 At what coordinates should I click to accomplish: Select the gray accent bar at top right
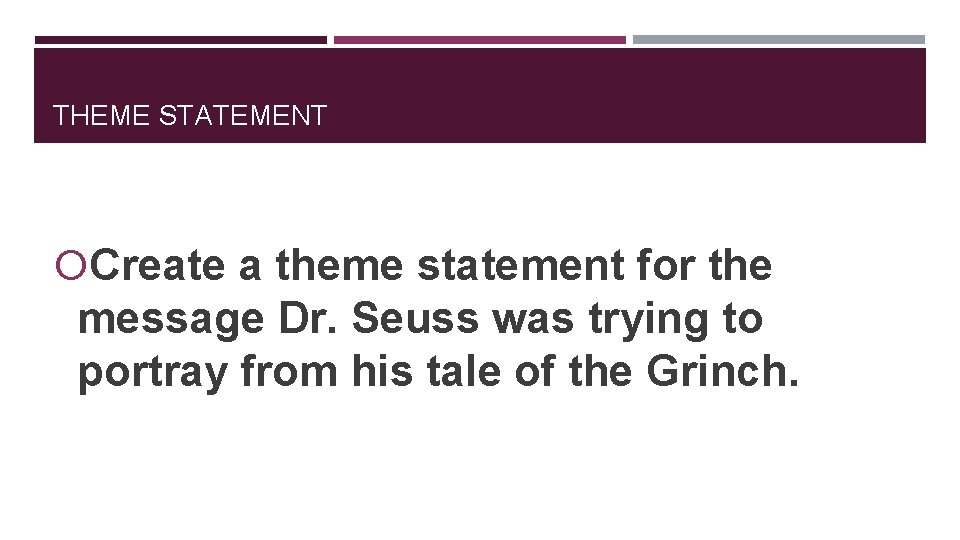pyautogui.click(x=779, y=40)
